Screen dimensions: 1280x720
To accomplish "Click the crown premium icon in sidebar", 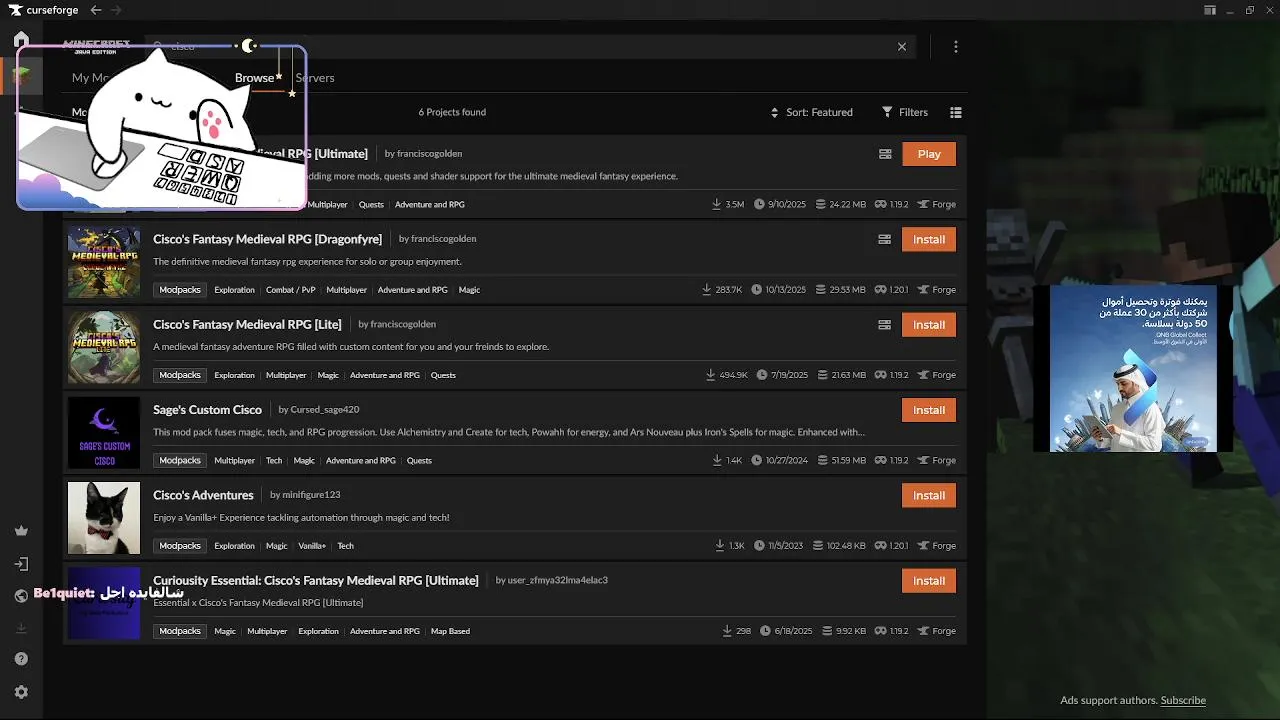I will (21, 531).
